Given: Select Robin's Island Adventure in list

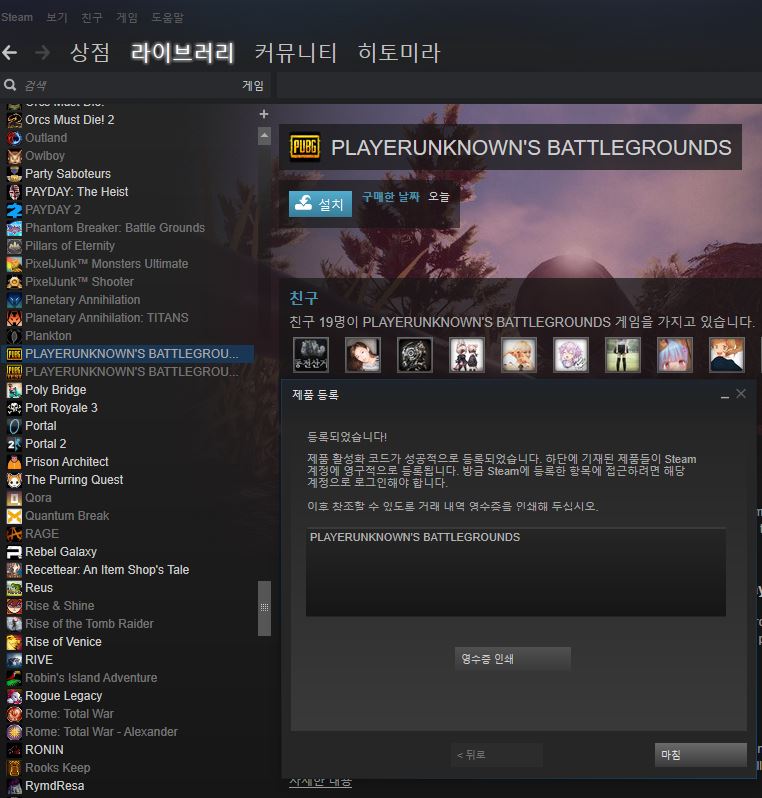Looking at the screenshot, I should 91,678.
